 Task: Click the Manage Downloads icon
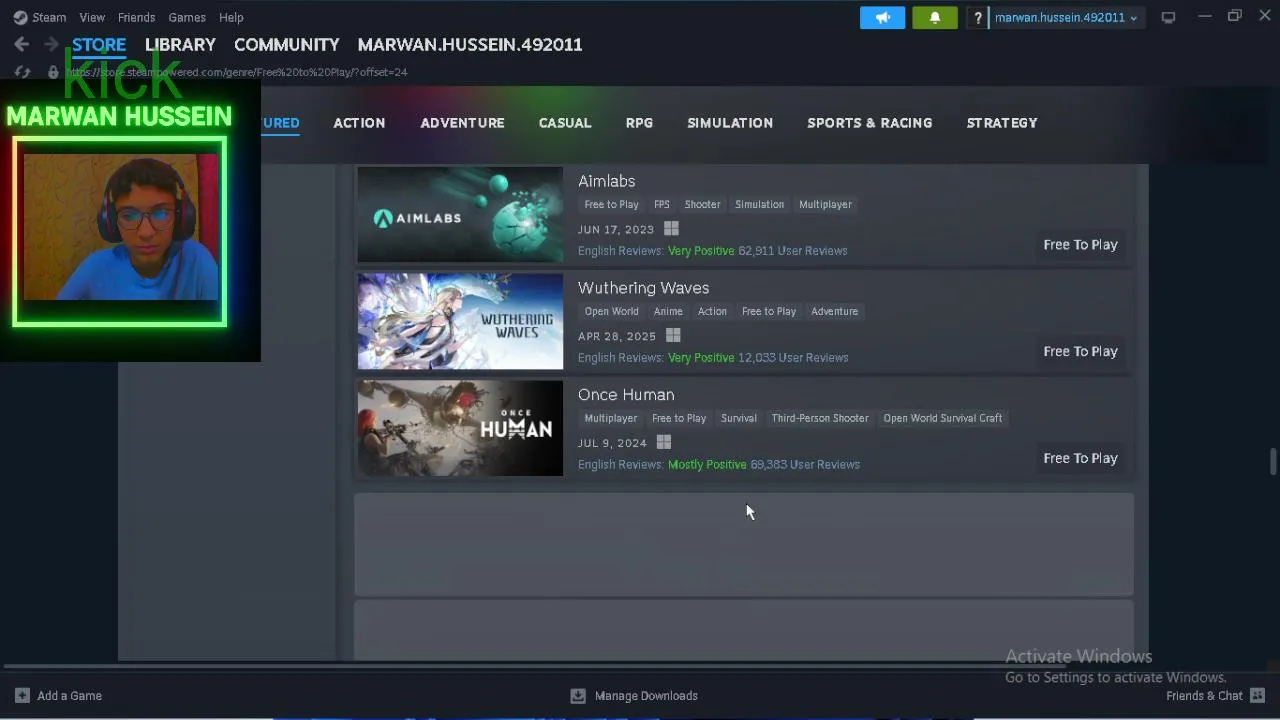[578, 695]
